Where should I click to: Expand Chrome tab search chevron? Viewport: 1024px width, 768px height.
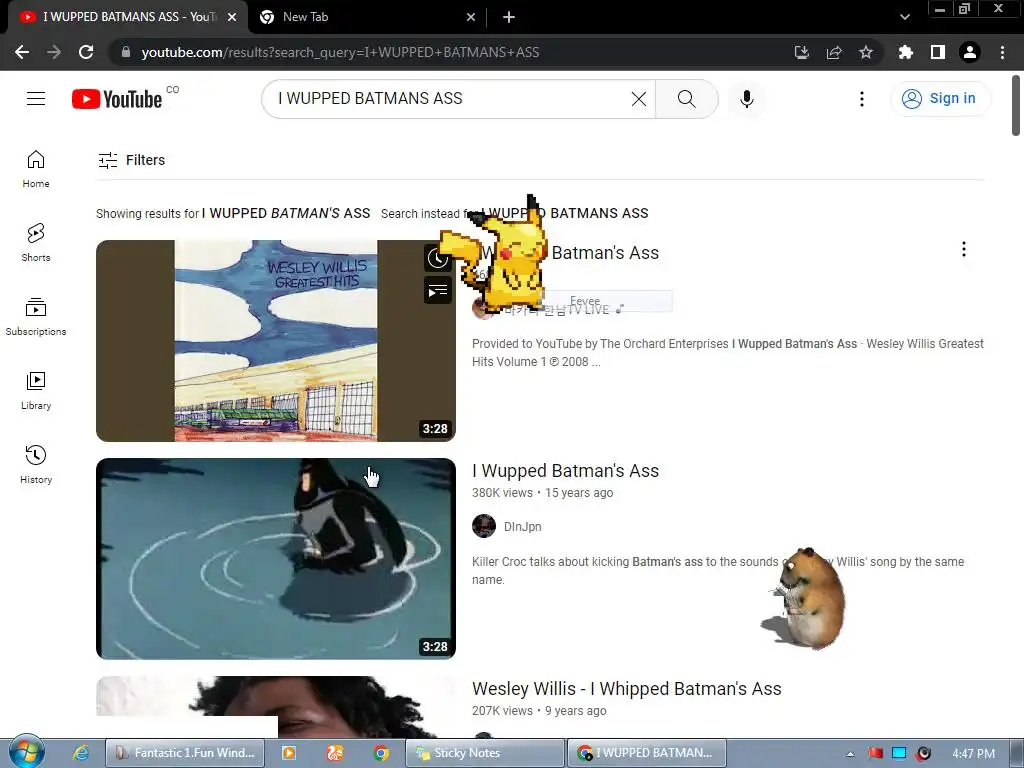click(904, 17)
